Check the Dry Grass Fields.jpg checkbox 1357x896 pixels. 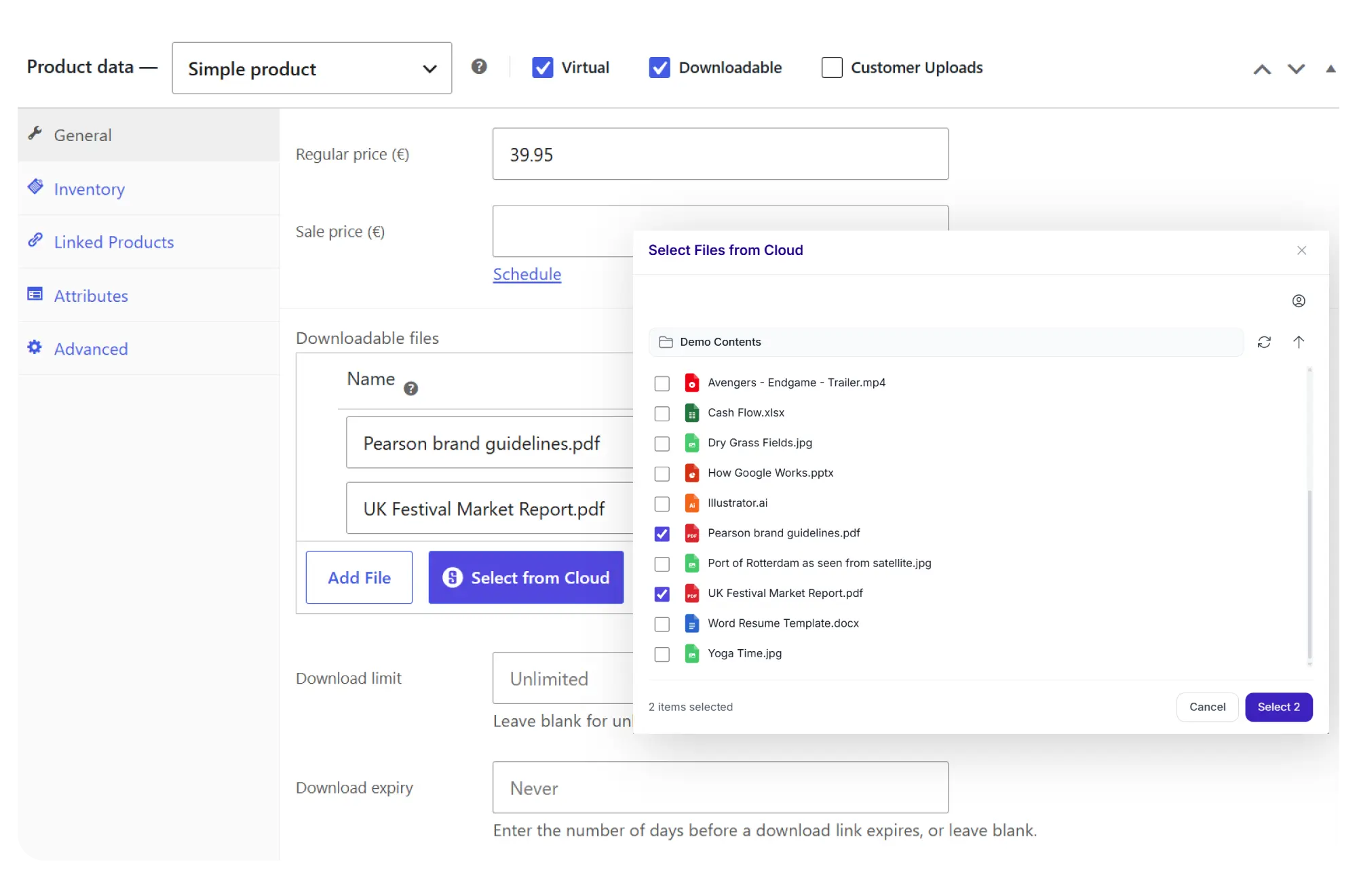[662, 444]
